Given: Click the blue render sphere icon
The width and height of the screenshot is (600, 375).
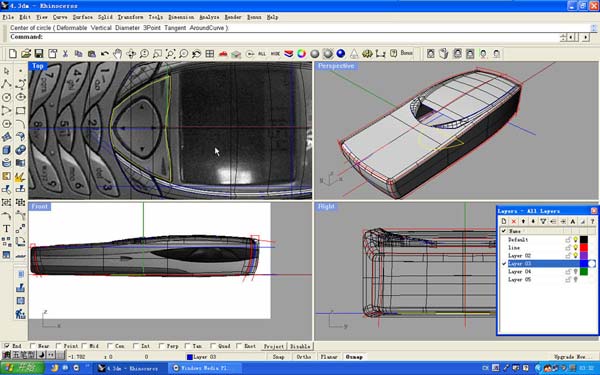Looking at the screenshot, I should click(x=341, y=54).
